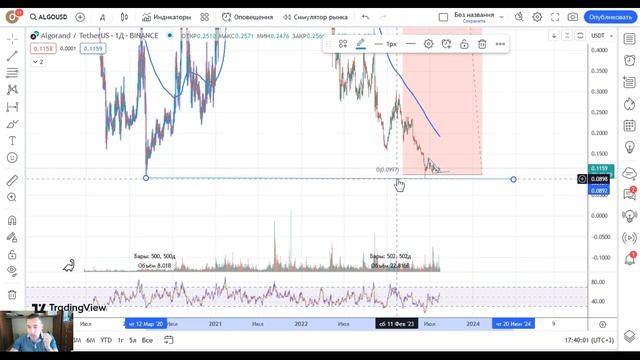Image resolution: width=640 pixels, height=360 pixels.
Task: Take a chart snapshot with camera icon
Action: pyautogui.click(x=573, y=17)
